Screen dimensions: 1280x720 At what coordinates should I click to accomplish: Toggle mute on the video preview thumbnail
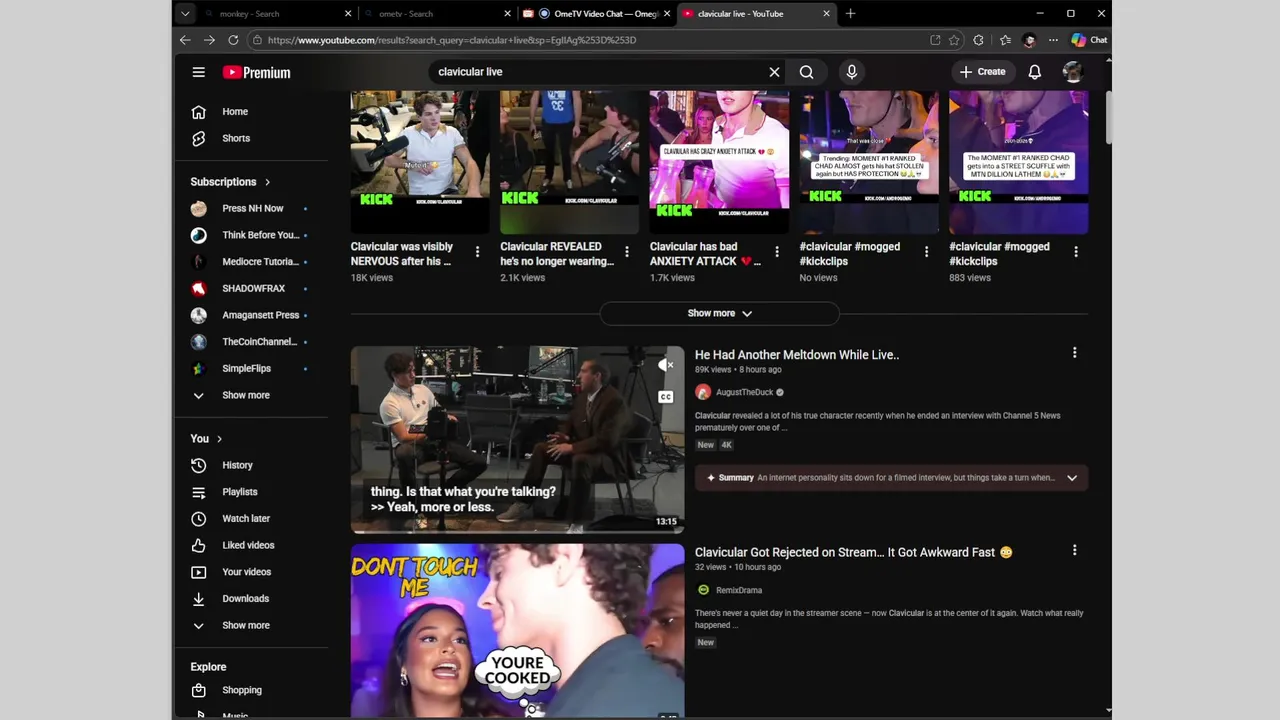point(665,365)
